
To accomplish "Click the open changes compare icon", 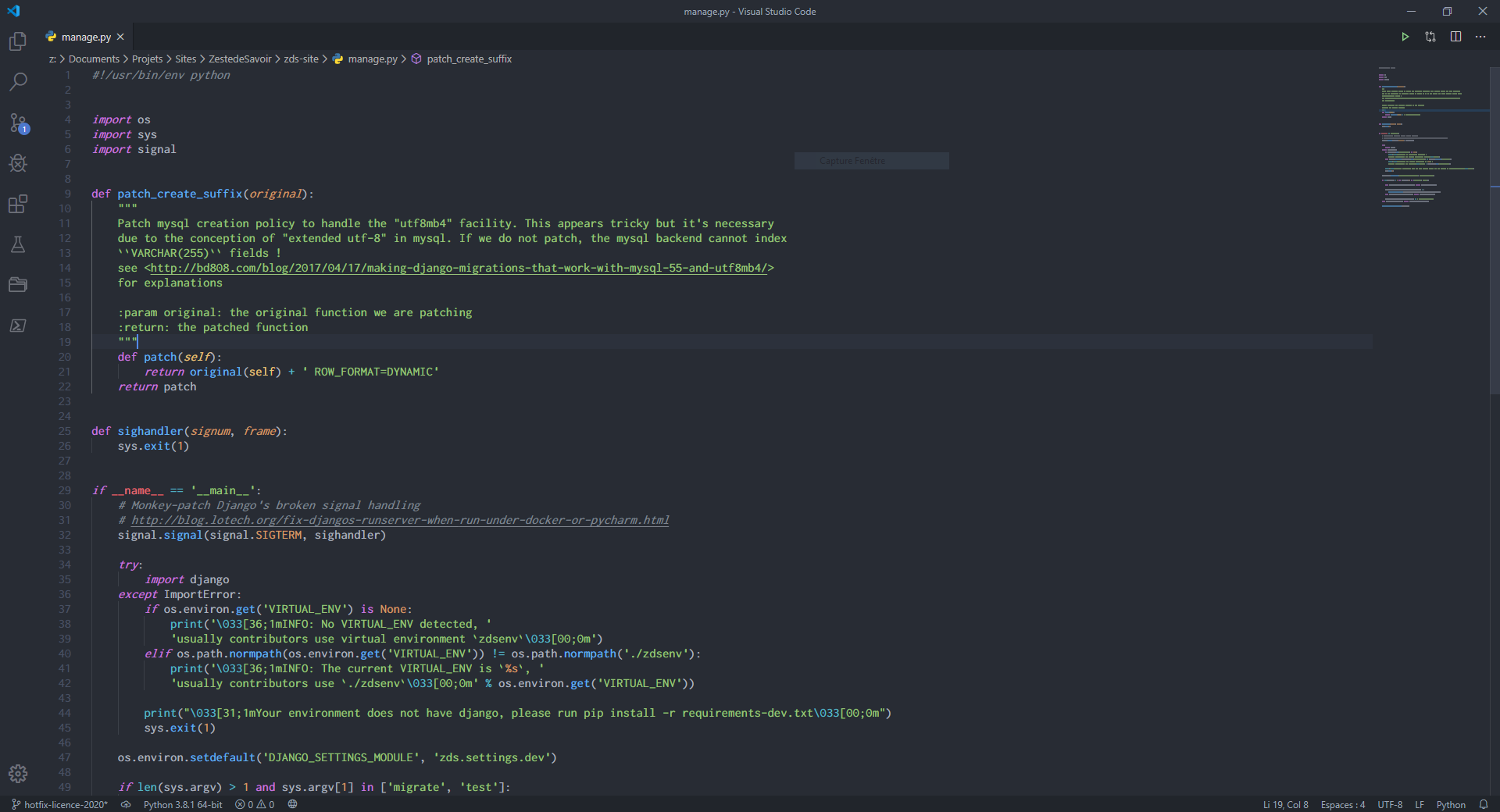I will (x=1430, y=37).
